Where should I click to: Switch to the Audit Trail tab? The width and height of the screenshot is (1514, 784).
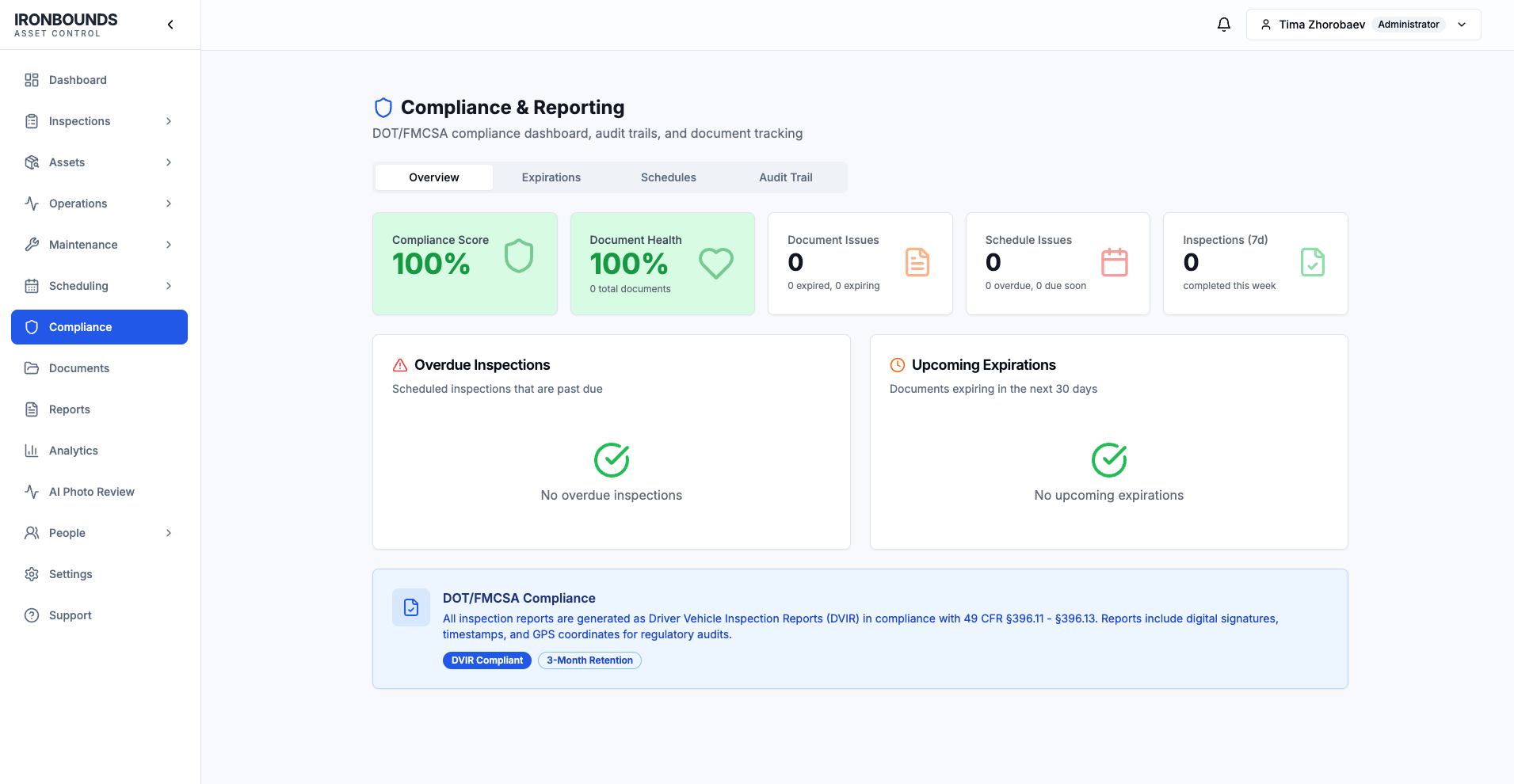tap(786, 177)
